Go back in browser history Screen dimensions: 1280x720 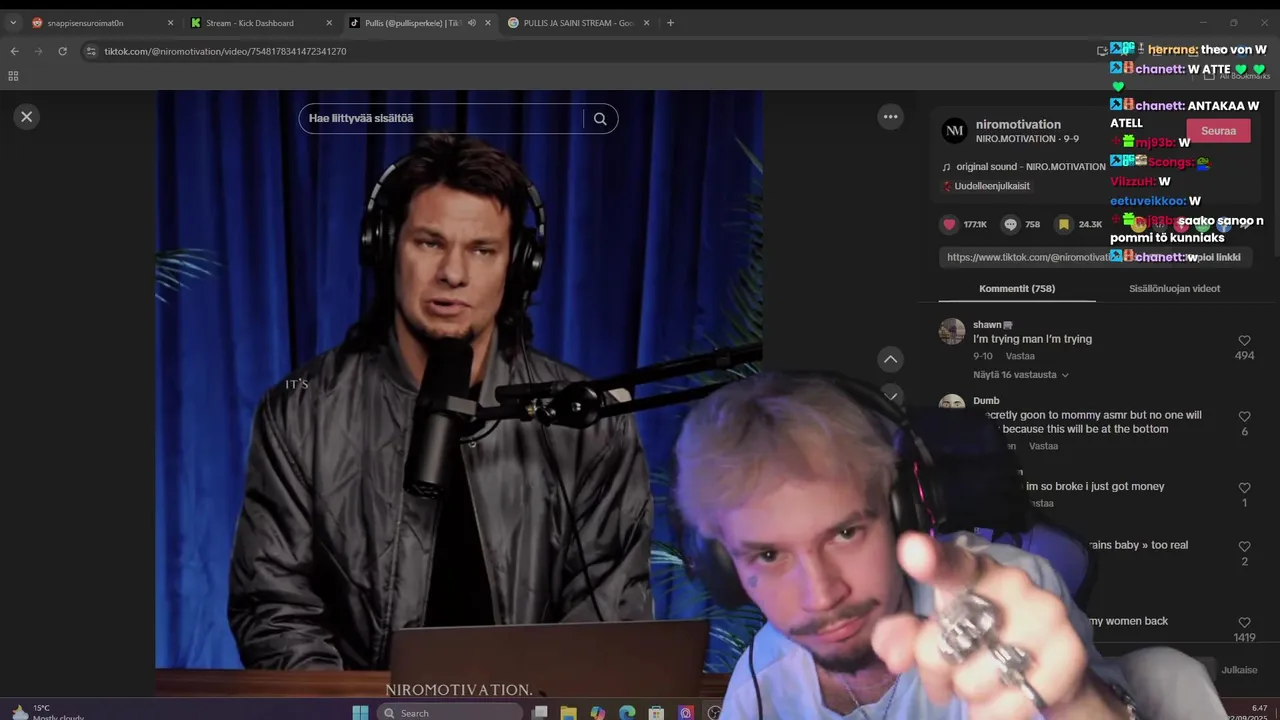pos(14,51)
